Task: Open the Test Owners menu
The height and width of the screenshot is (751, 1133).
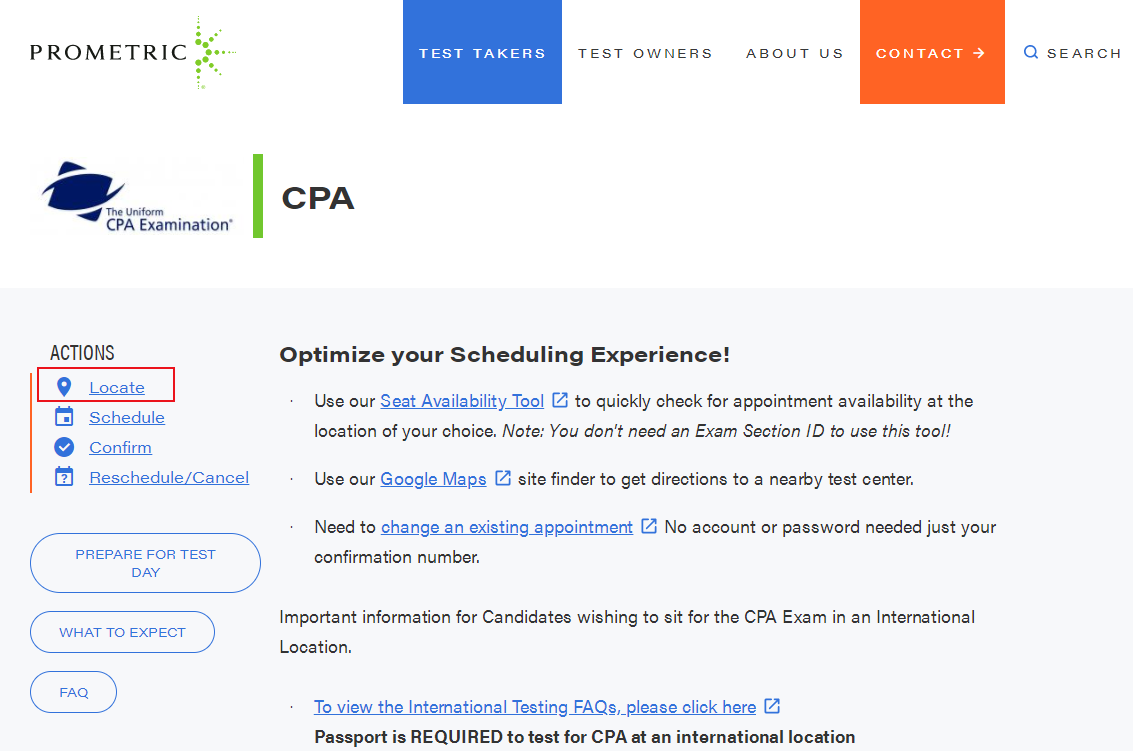Action: 645,53
